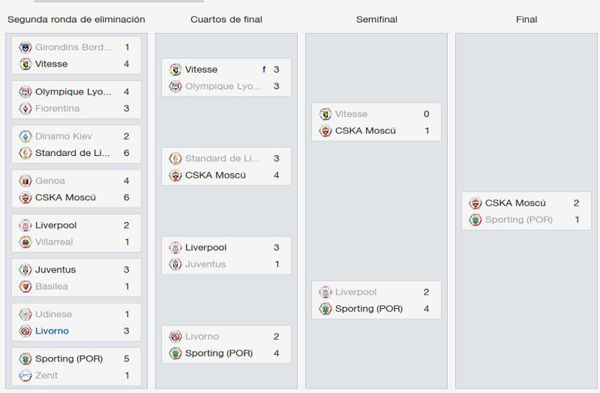Click Fiorentina's crest in second round

pyautogui.click(x=25, y=108)
